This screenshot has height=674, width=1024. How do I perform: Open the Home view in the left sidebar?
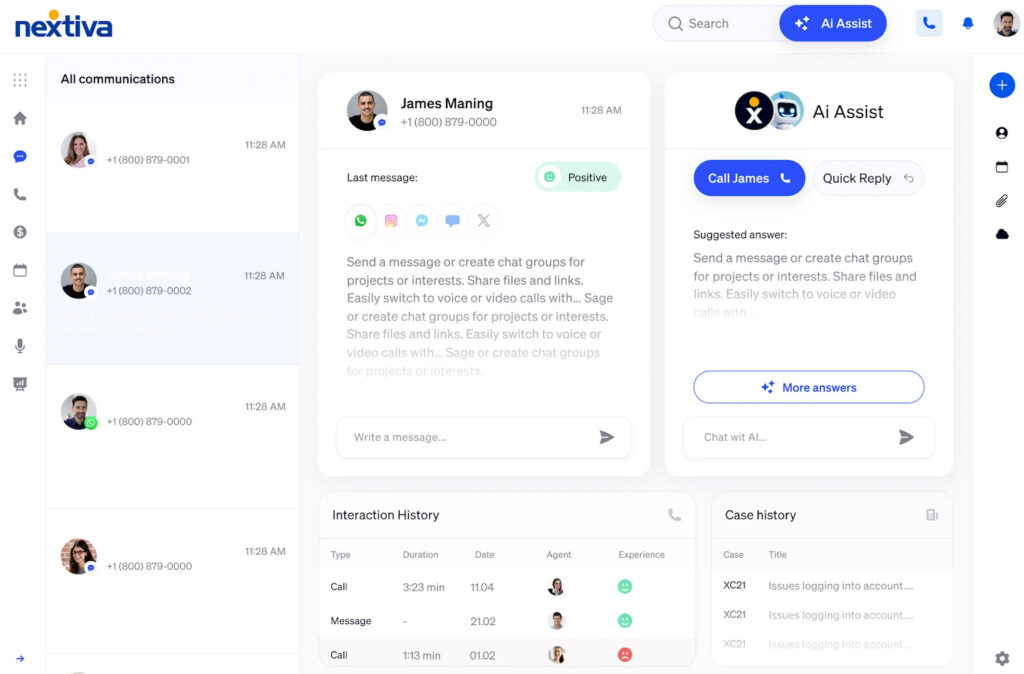click(19, 117)
